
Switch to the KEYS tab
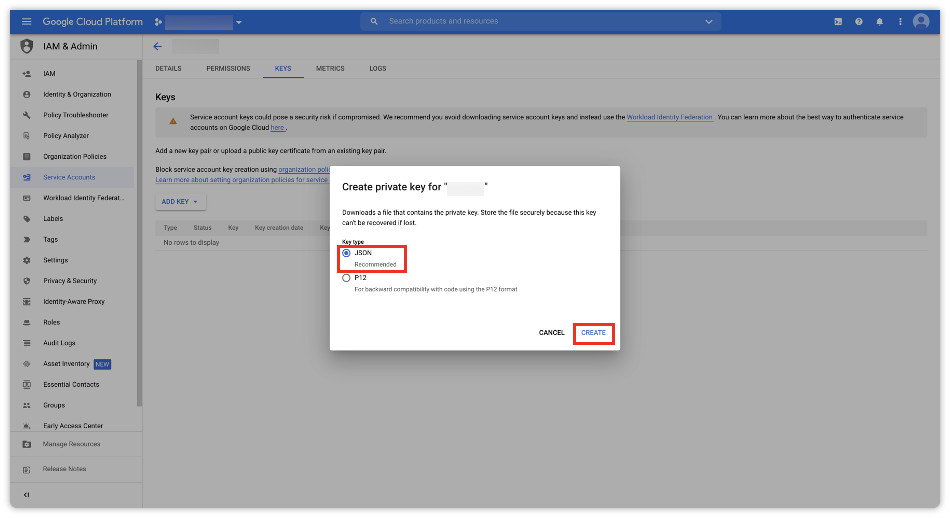[x=283, y=68]
